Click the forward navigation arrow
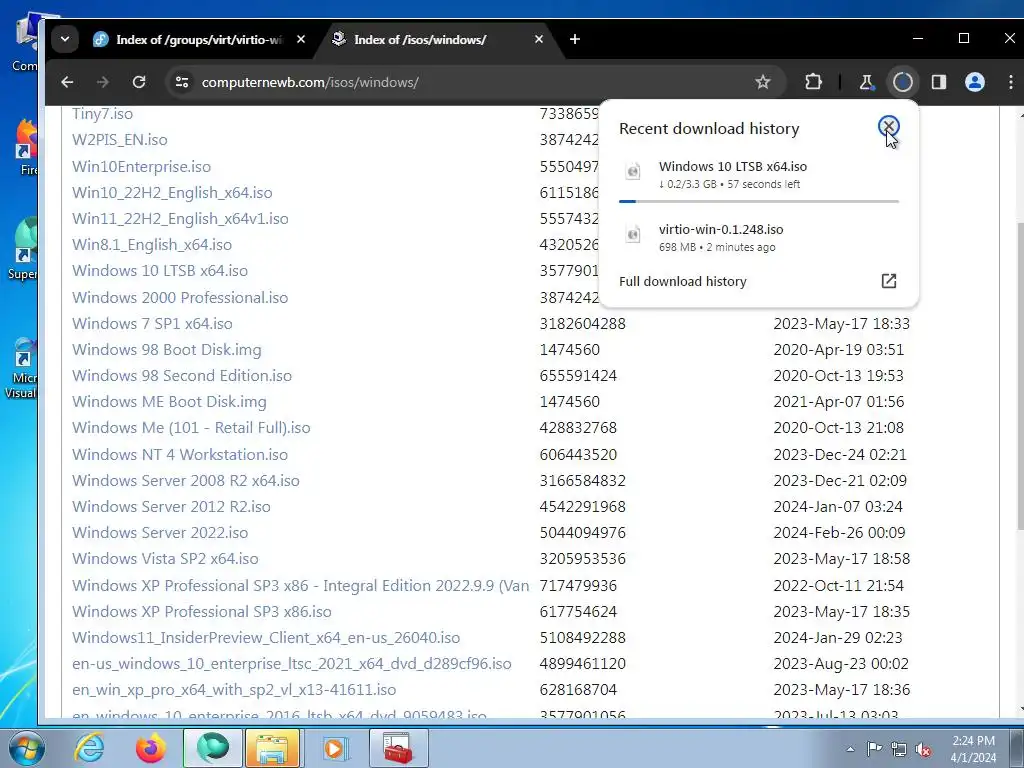The width and height of the screenshot is (1024, 768). (x=103, y=82)
